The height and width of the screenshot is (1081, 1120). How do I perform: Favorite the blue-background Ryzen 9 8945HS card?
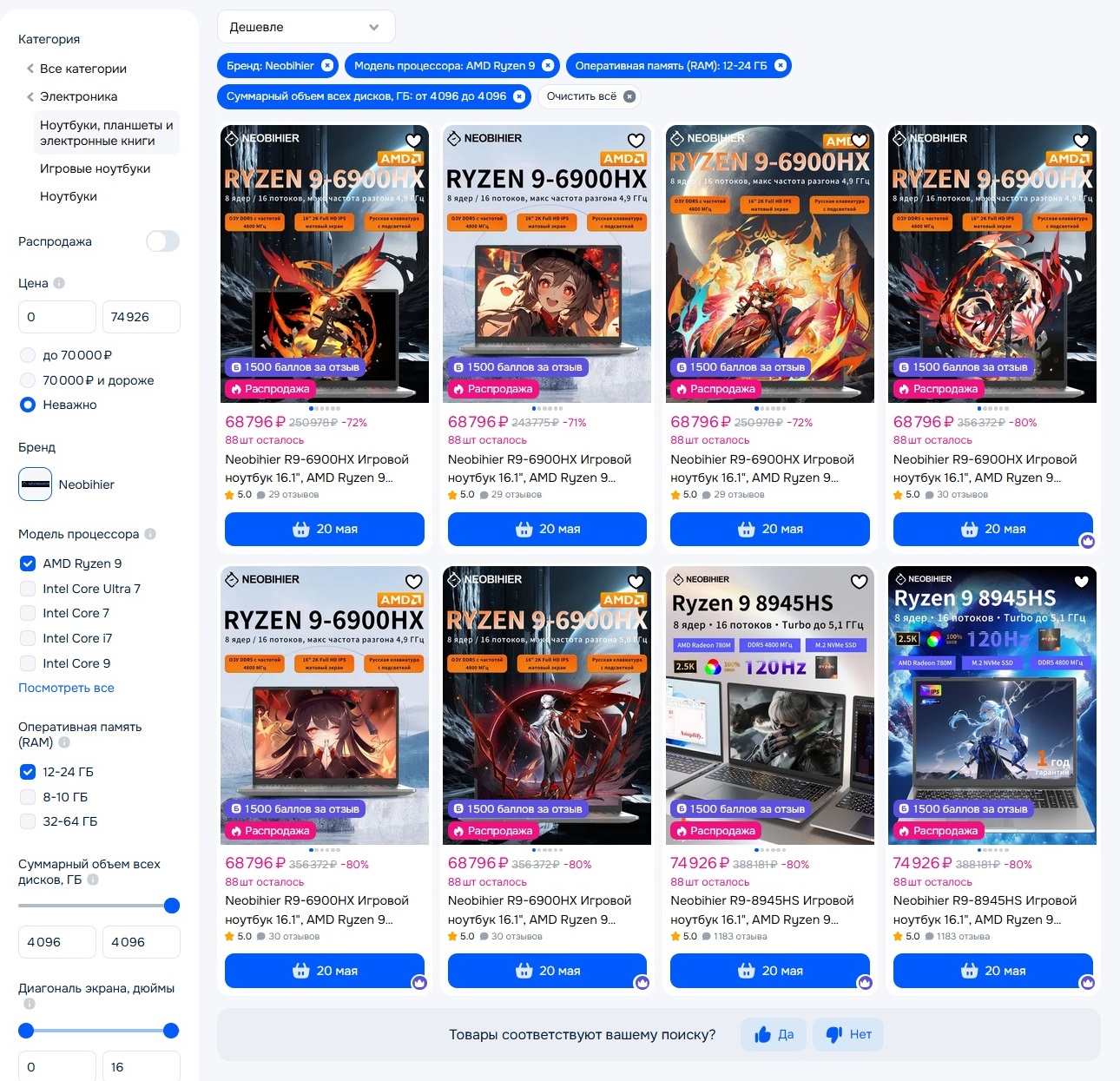(x=1082, y=581)
